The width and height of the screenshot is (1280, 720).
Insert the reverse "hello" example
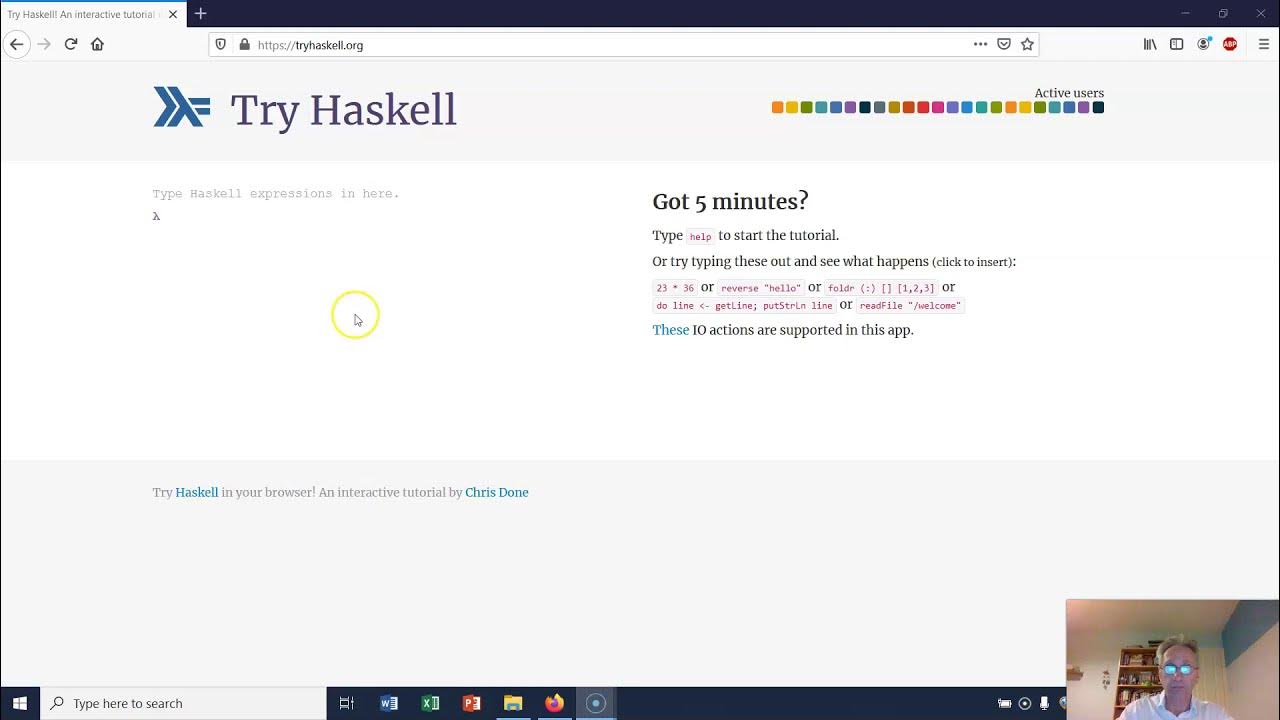point(761,288)
